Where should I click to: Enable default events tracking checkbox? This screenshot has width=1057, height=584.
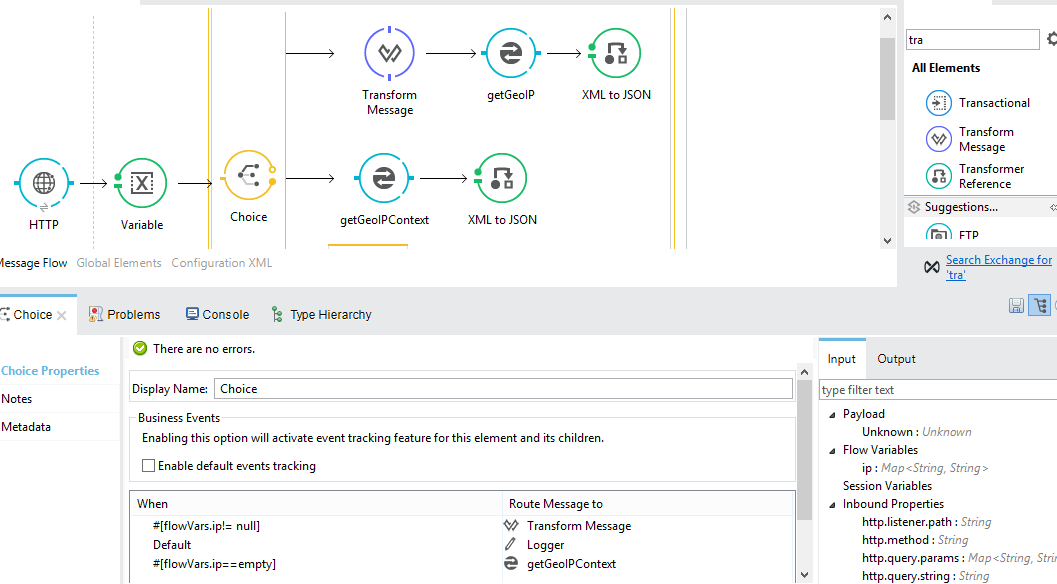tap(148, 465)
